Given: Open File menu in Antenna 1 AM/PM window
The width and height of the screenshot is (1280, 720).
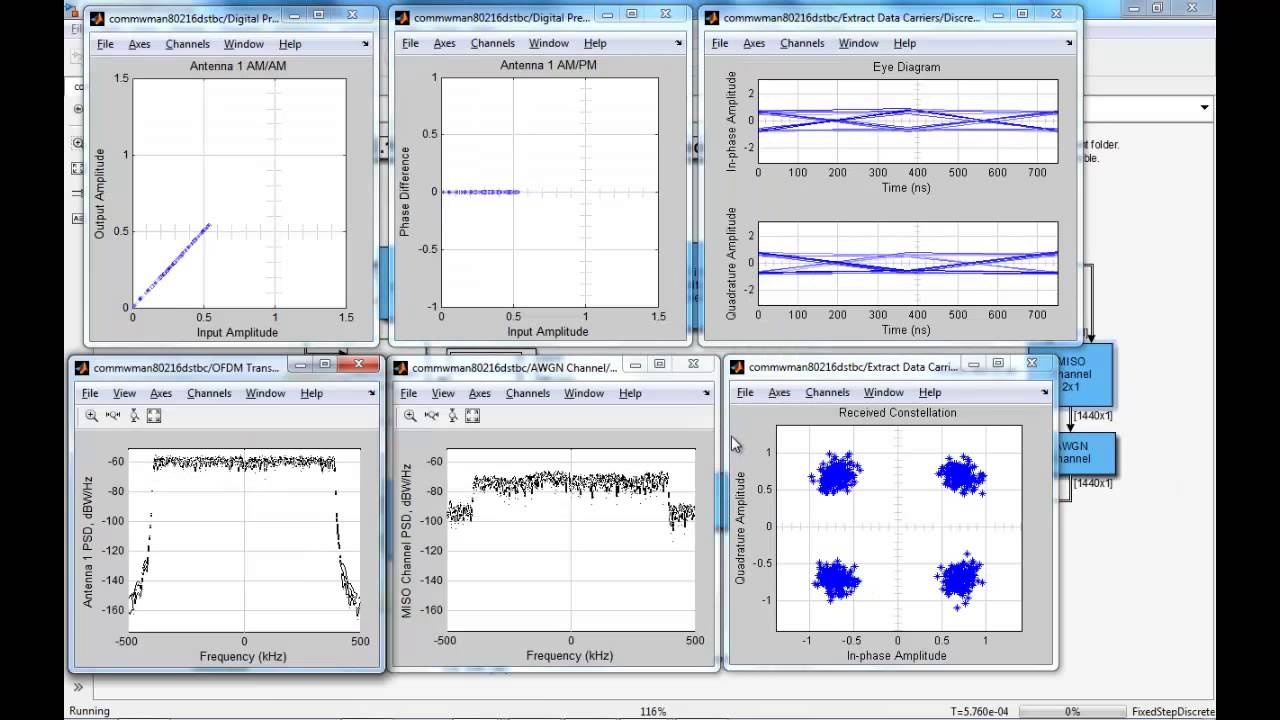Looking at the screenshot, I should (x=411, y=43).
